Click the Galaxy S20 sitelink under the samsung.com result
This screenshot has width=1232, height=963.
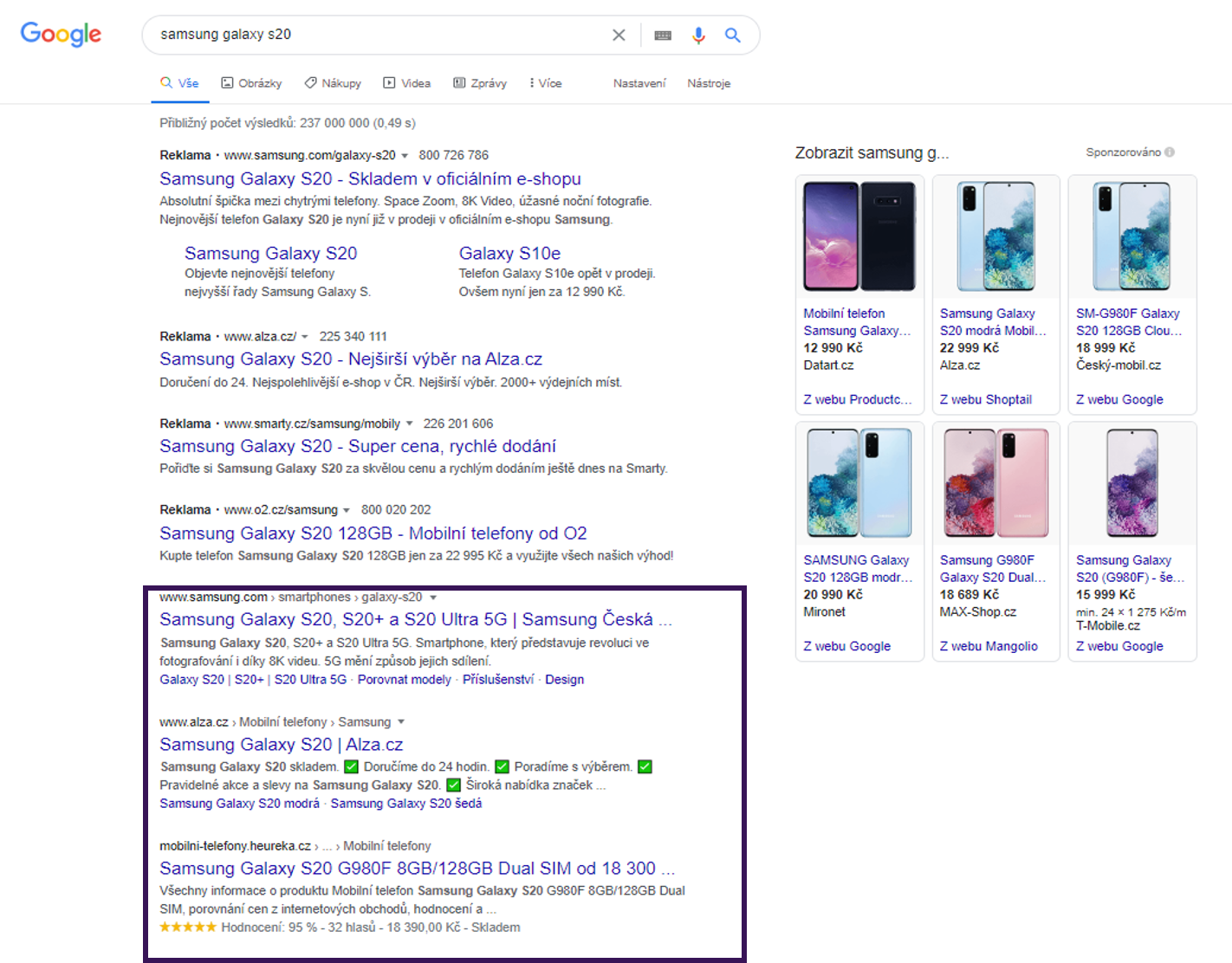[191, 680]
